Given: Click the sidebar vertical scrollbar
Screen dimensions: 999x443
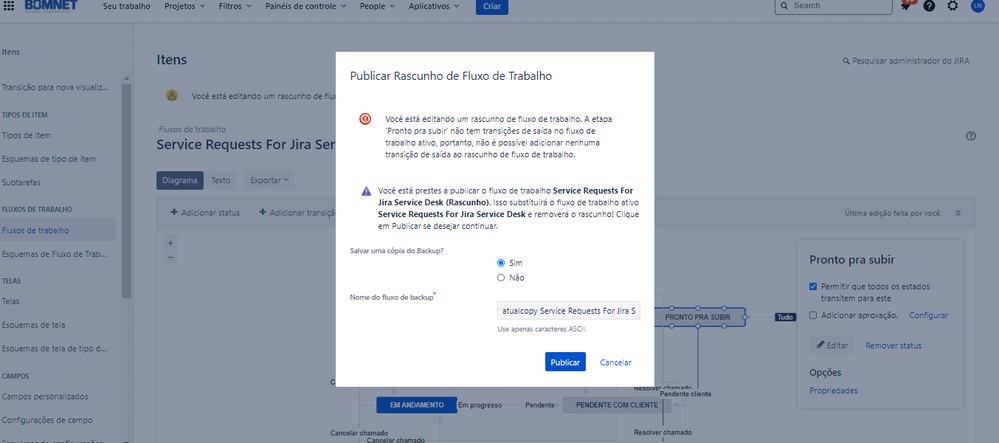Looking at the screenshot, I should [126, 191].
